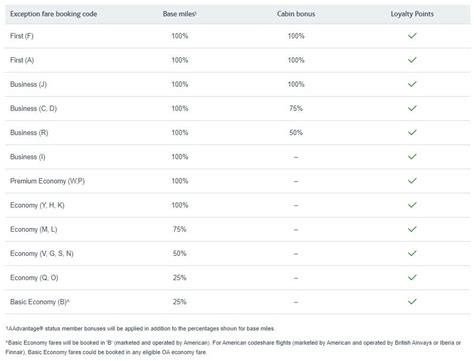Click the checkmark in Business (R) row
The height and width of the screenshot is (361, 474).
point(412,132)
